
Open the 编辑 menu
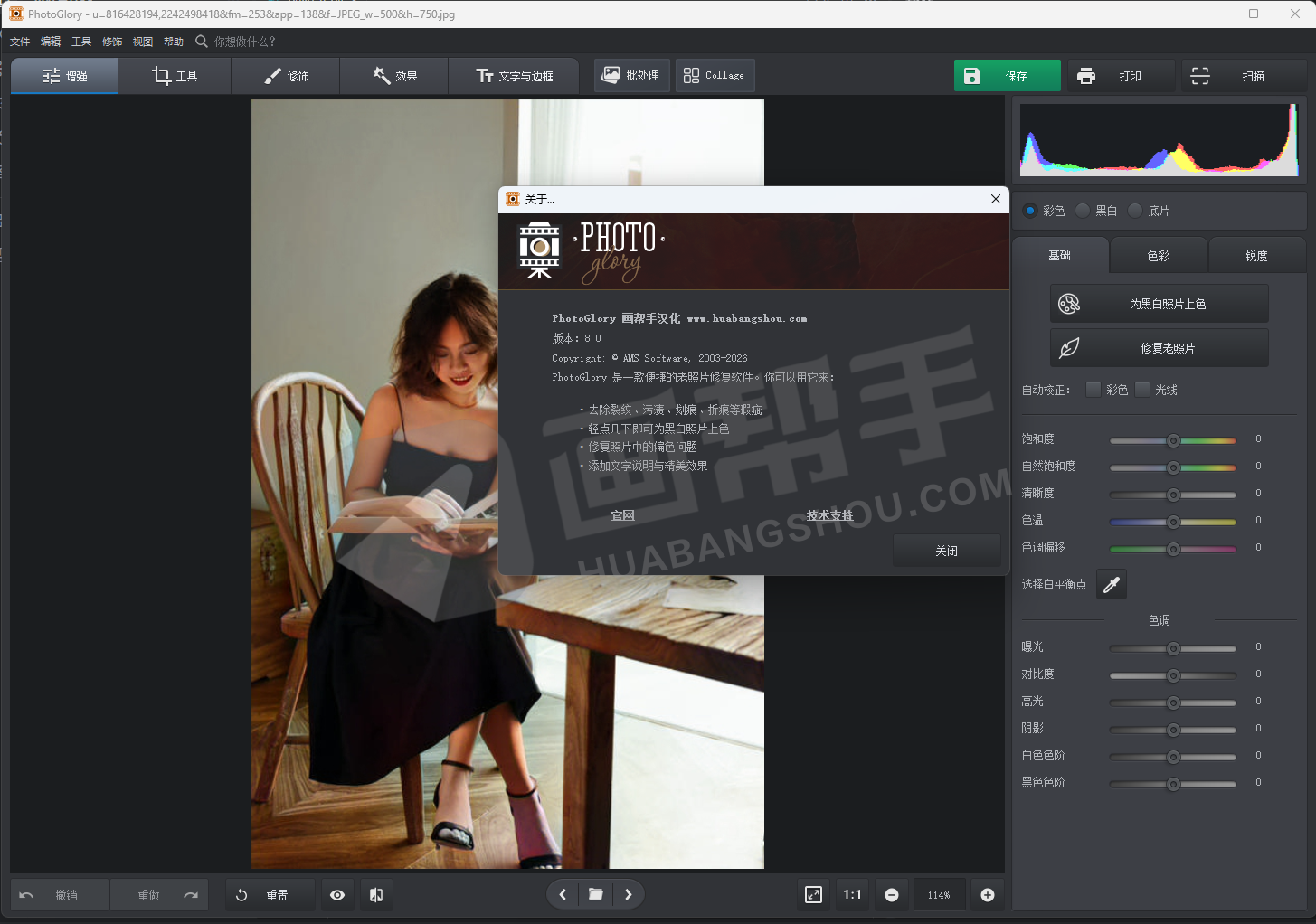(x=51, y=42)
